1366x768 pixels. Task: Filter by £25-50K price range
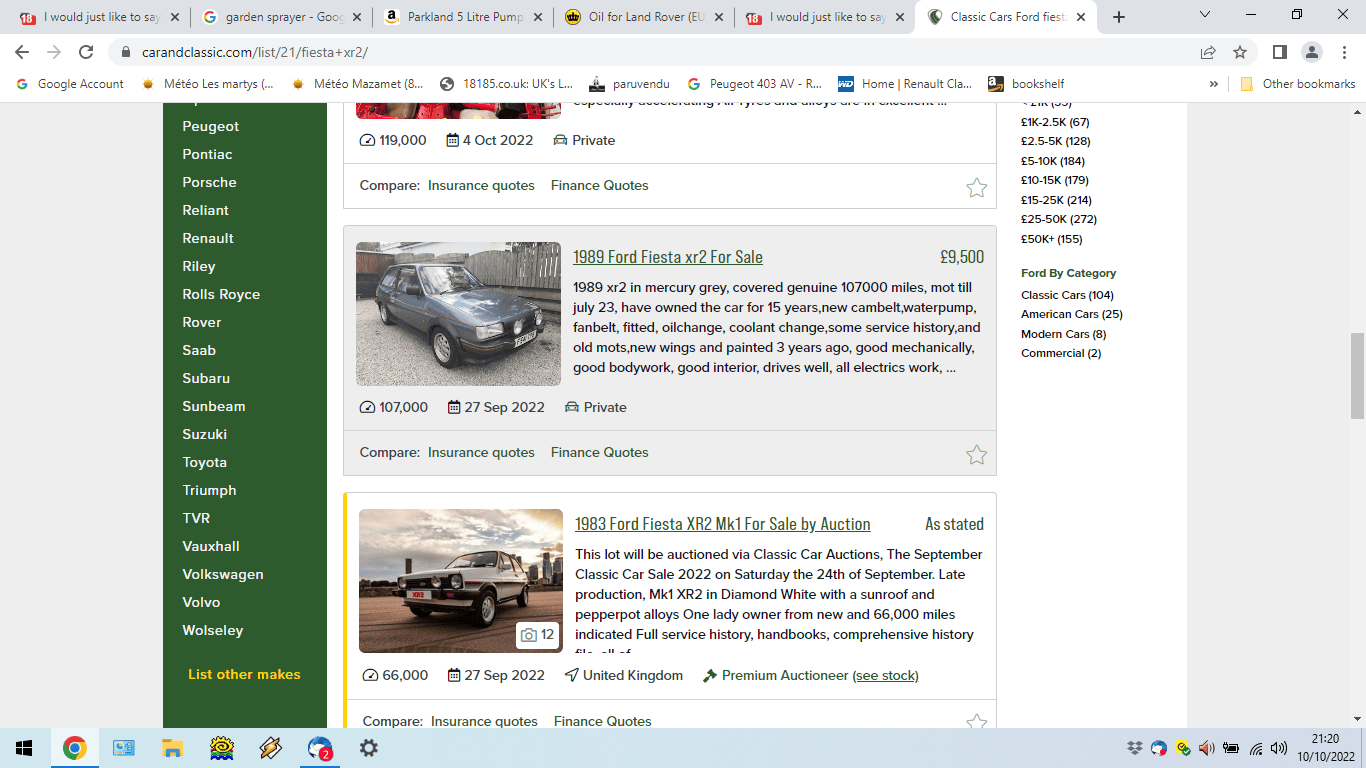click(x=1059, y=219)
